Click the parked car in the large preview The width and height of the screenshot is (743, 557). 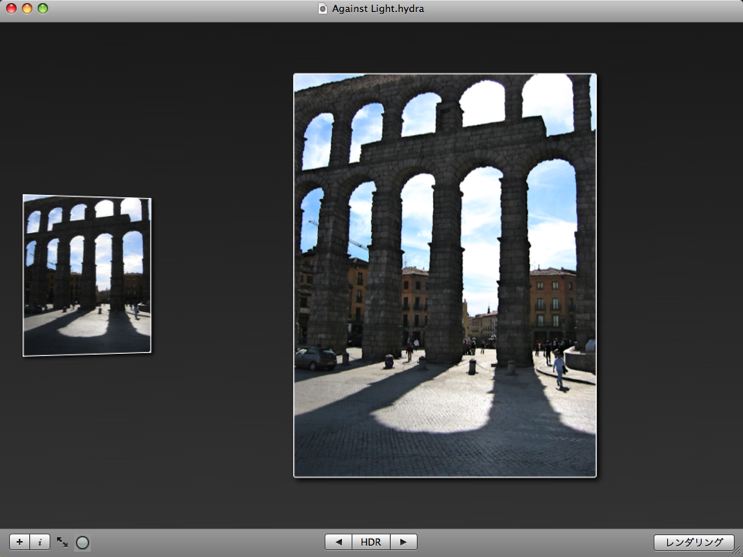315,358
